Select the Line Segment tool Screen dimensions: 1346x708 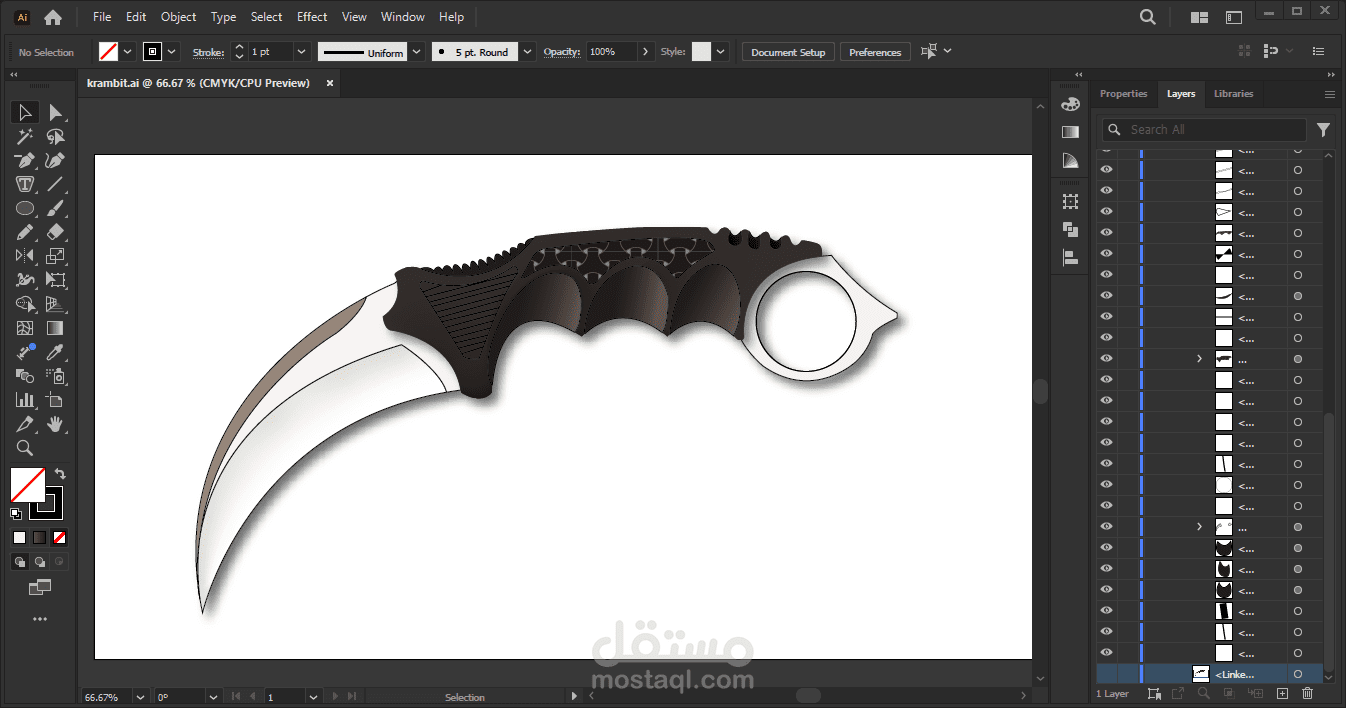56,184
